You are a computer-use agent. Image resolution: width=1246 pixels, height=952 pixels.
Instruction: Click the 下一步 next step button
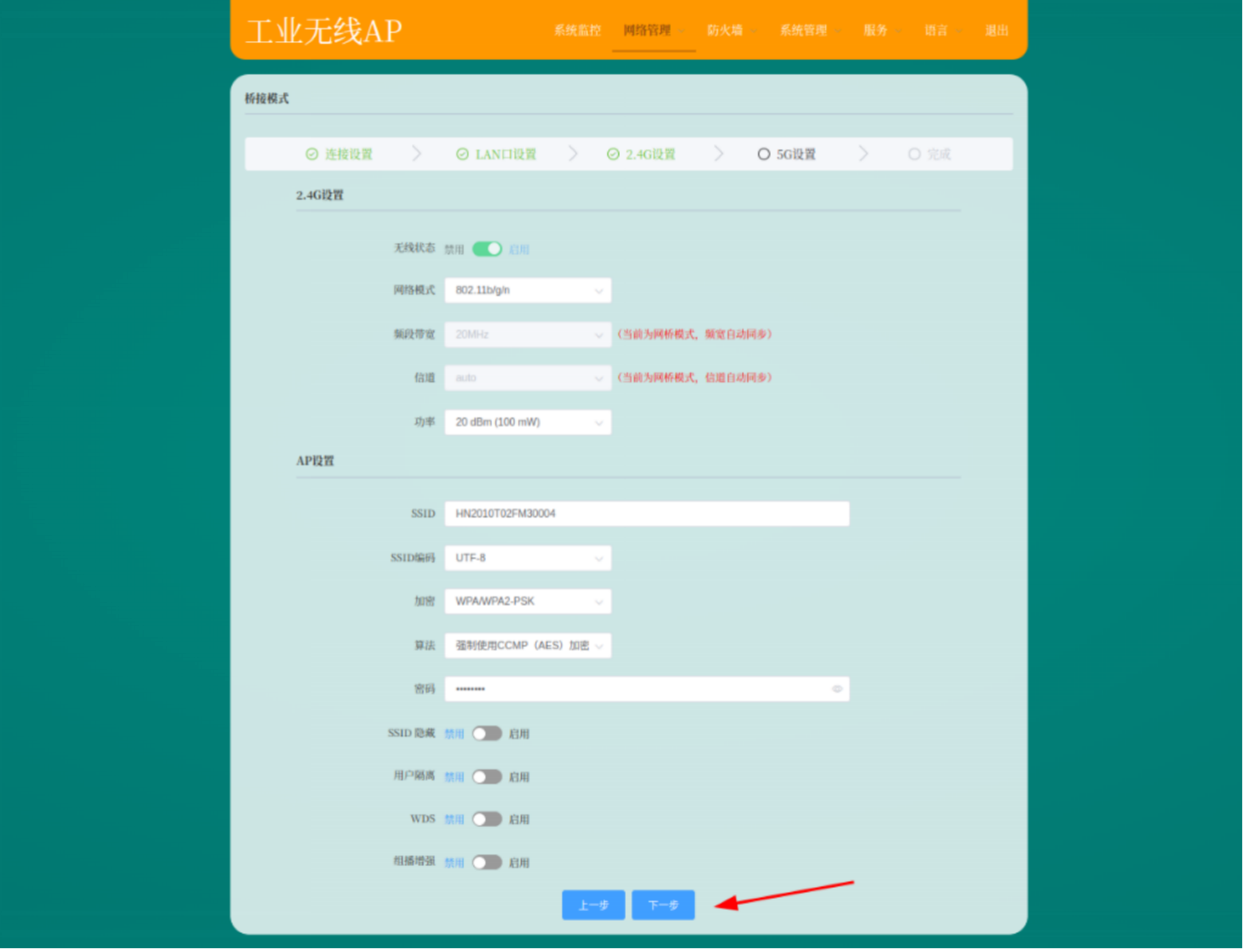tap(663, 905)
